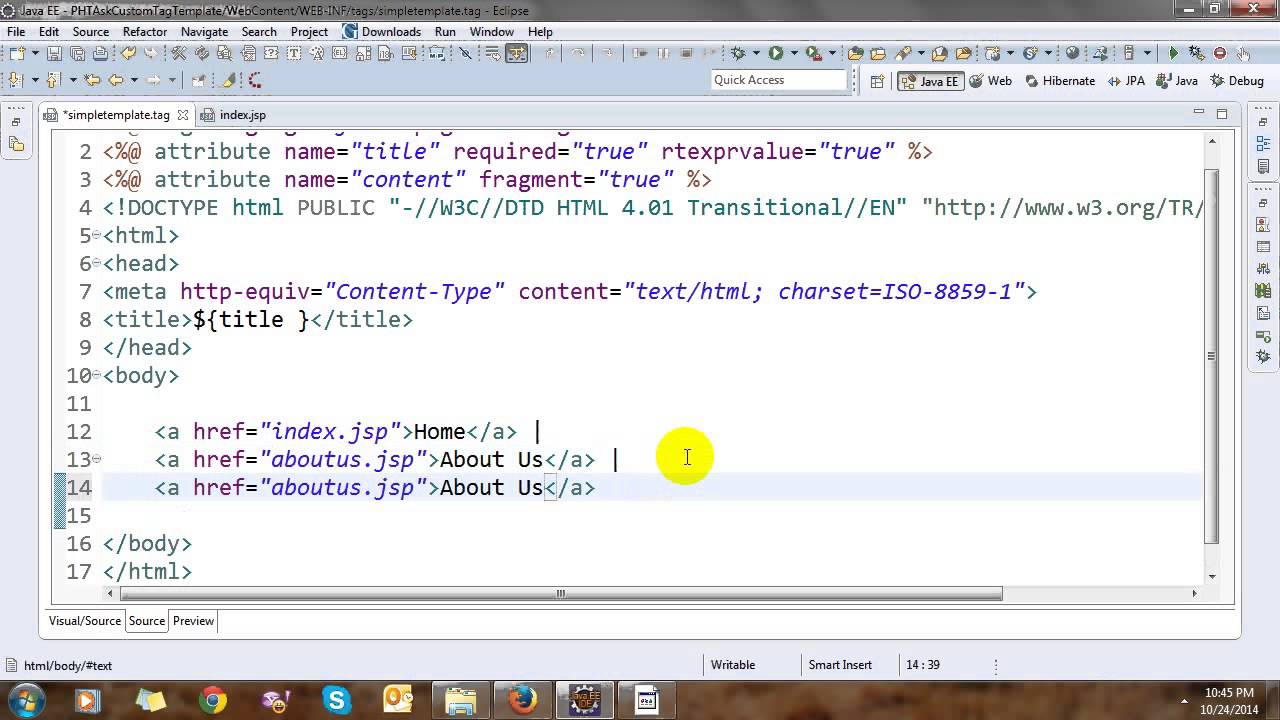Screen dimensions: 1280x720
Task: Switch to Web perspective
Action: (990, 80)
